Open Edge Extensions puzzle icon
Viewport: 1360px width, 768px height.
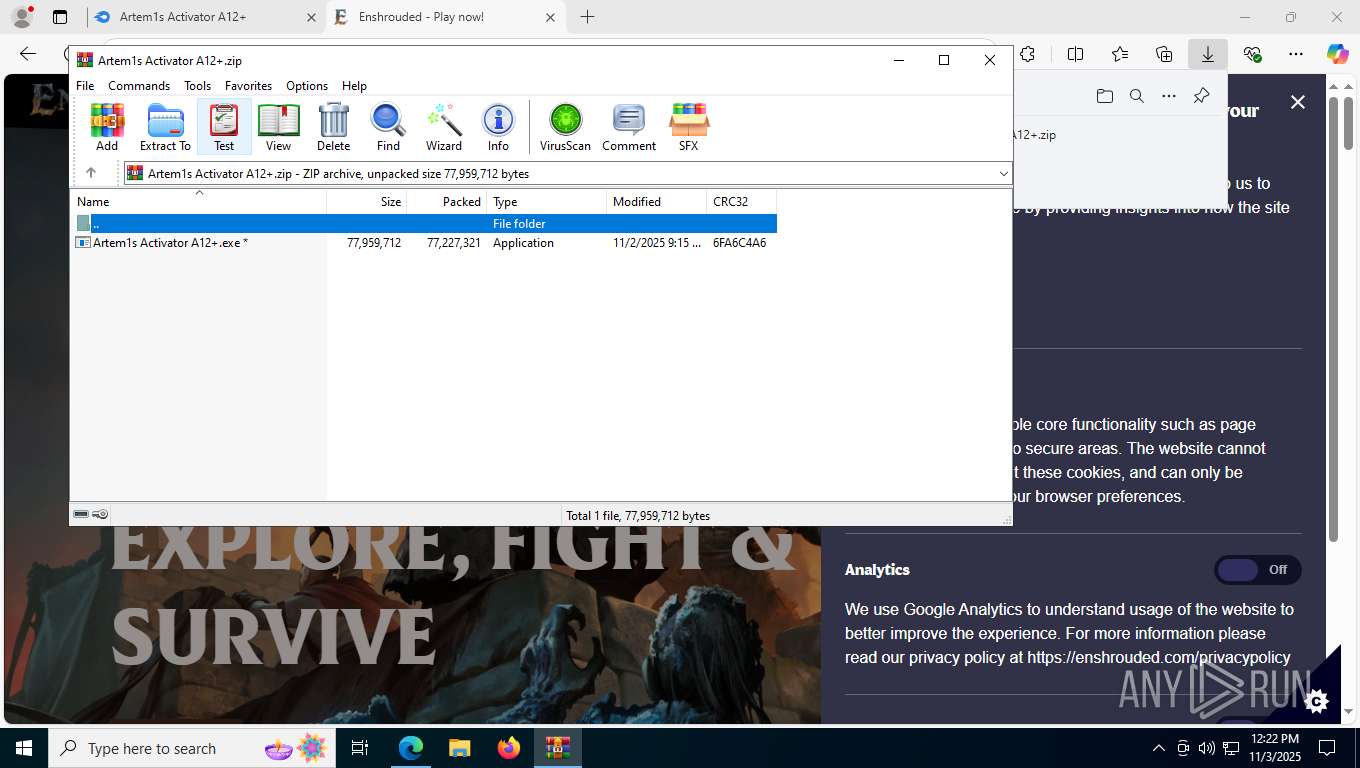[x=1027, y=54]
